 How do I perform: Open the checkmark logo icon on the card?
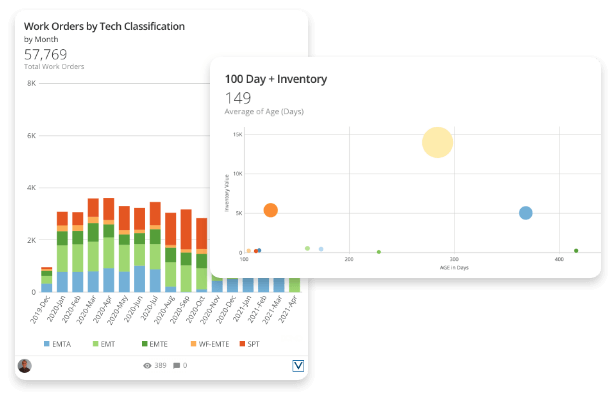pos(297,366)
